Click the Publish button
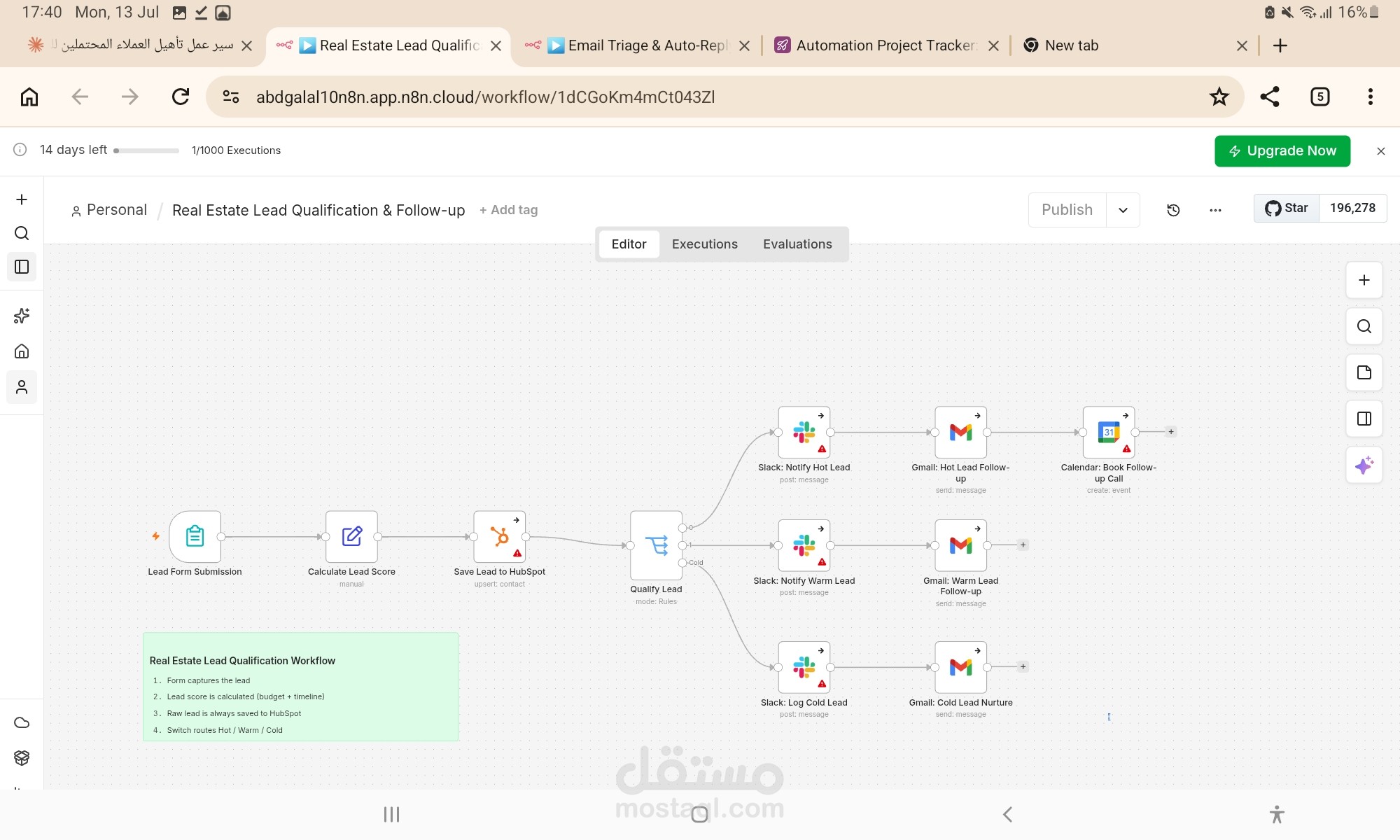Screen dimensions: 1400x840 tap(1067, 210)
